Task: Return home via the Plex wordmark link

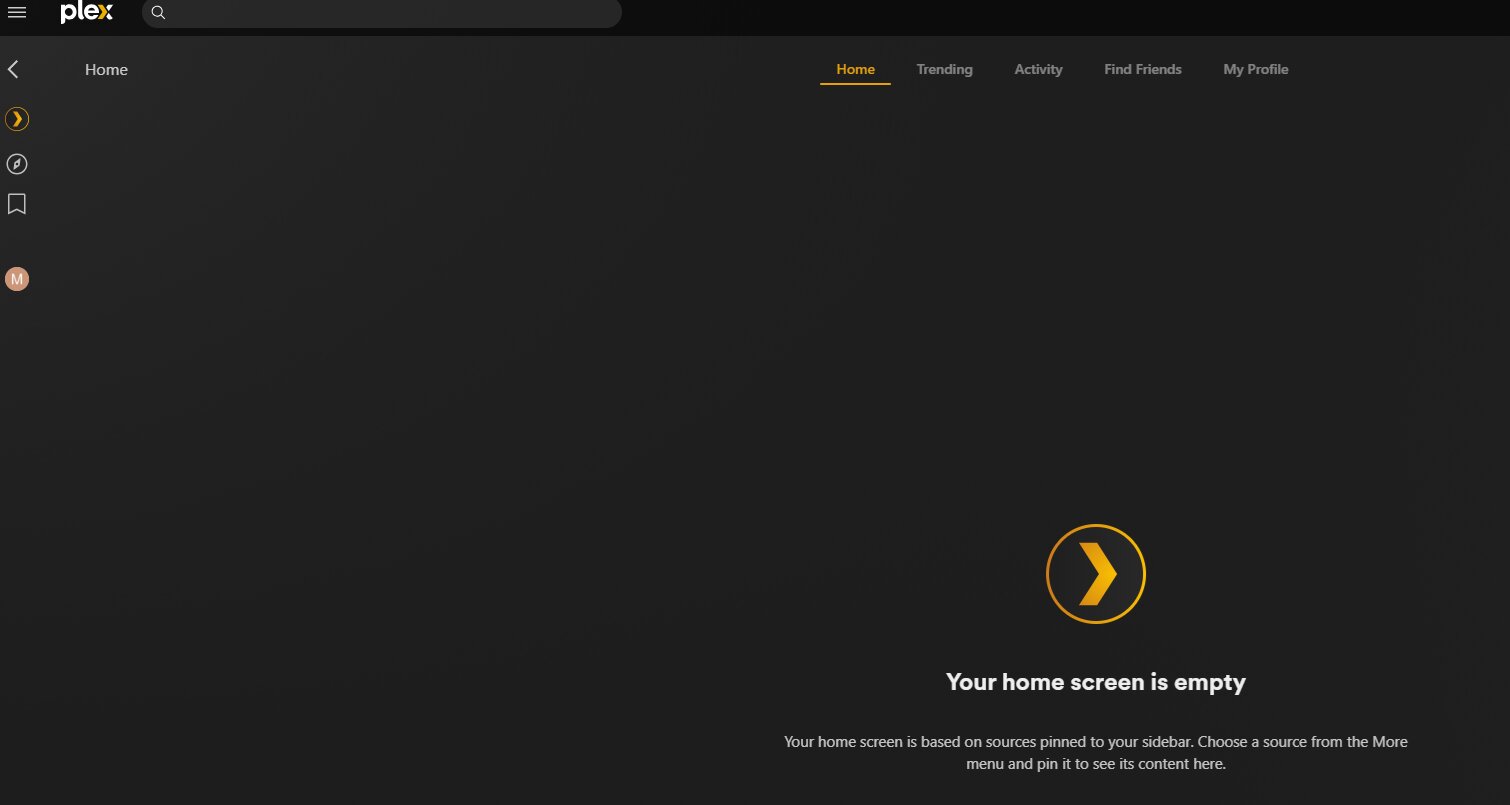Action: point(86,12)
